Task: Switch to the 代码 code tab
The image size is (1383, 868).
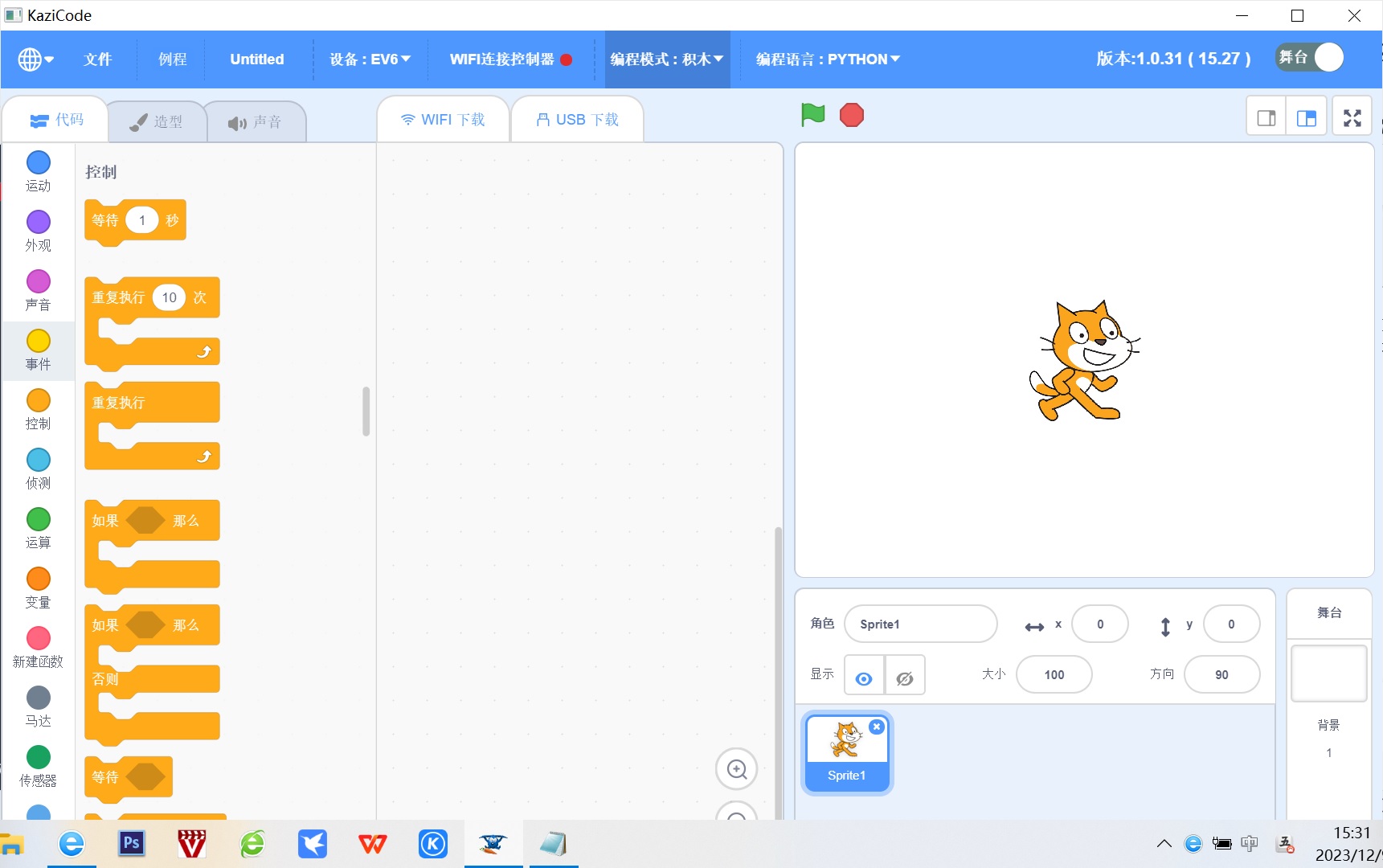Action: coord(56,120)
